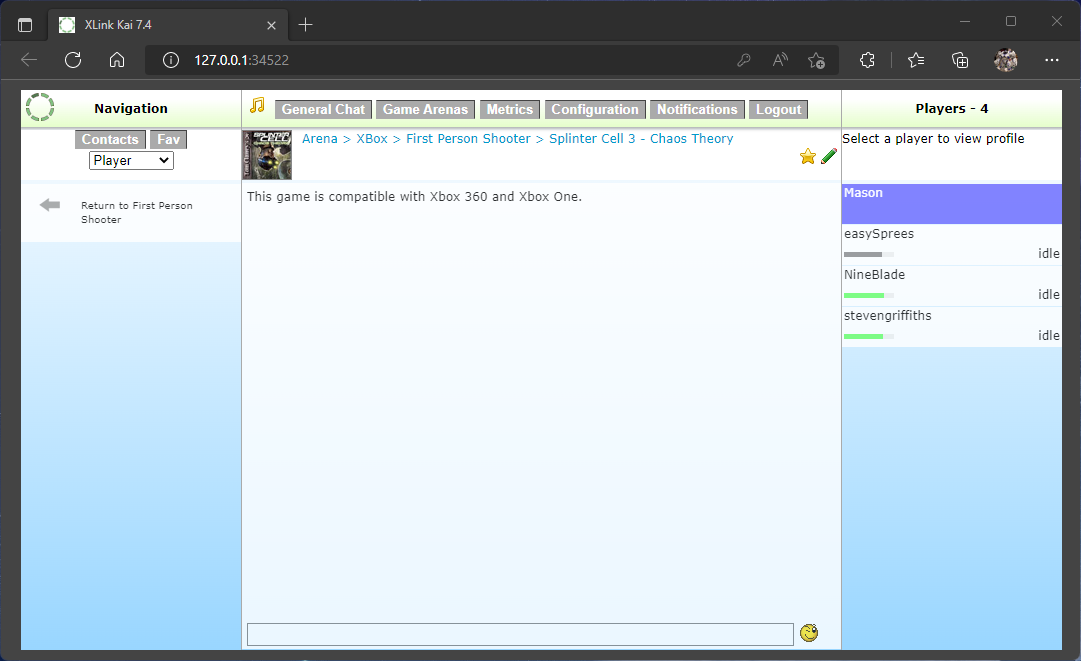Click the music note sound icon
The image size is (1081, 661).
coord(257,106)
